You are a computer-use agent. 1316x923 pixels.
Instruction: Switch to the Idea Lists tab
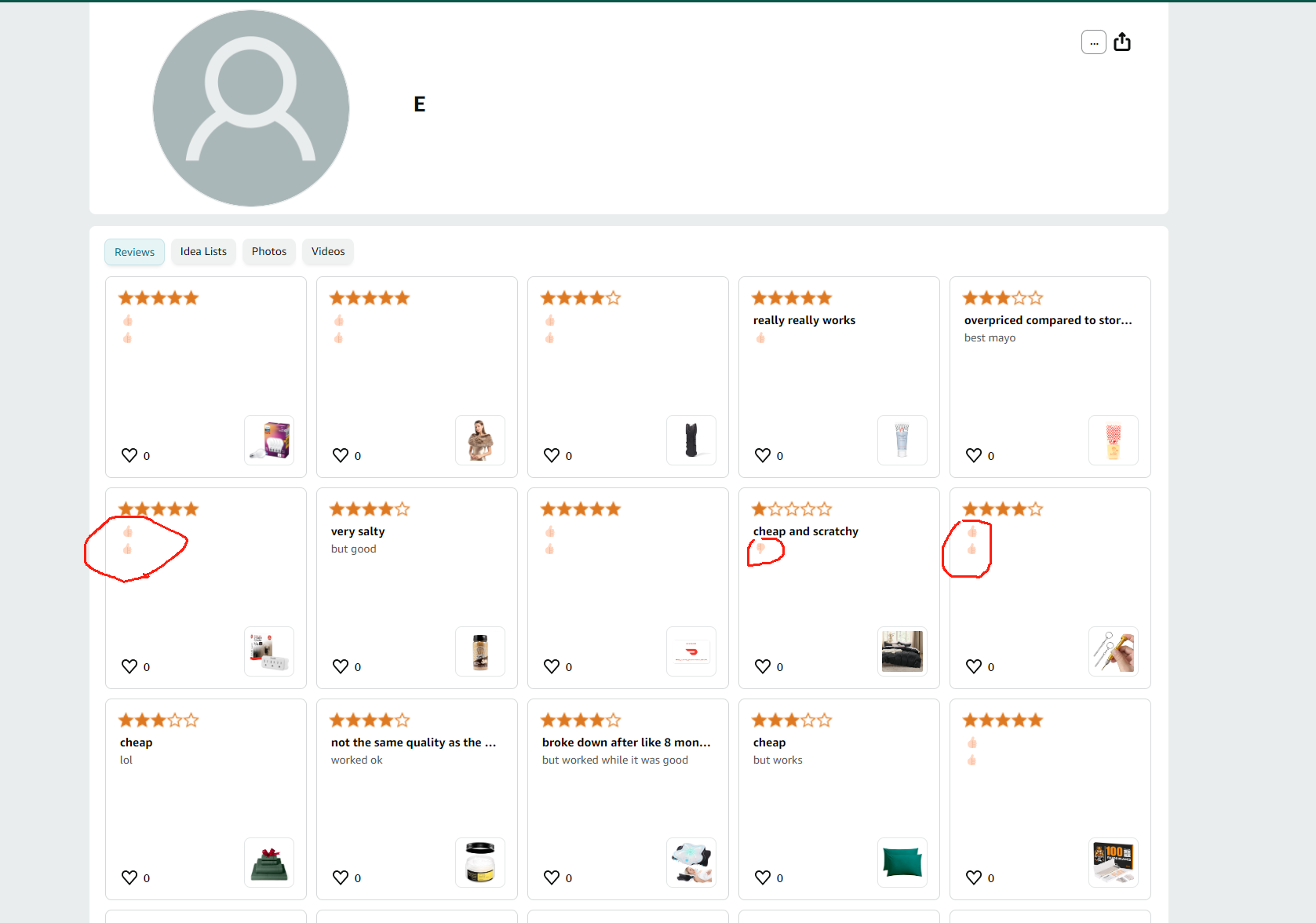pyautogui.click(x=203, y=251)
